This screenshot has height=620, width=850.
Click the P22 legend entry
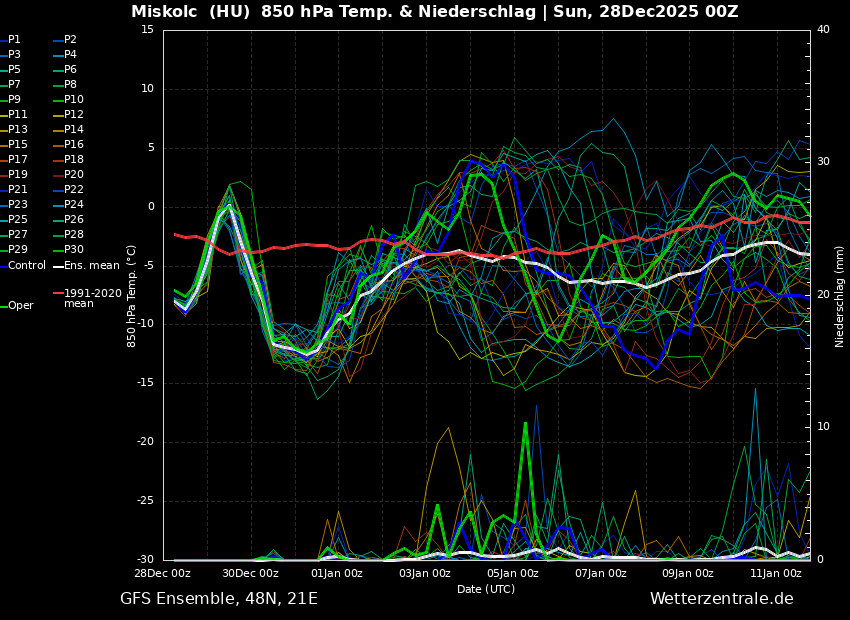(74, 190)
